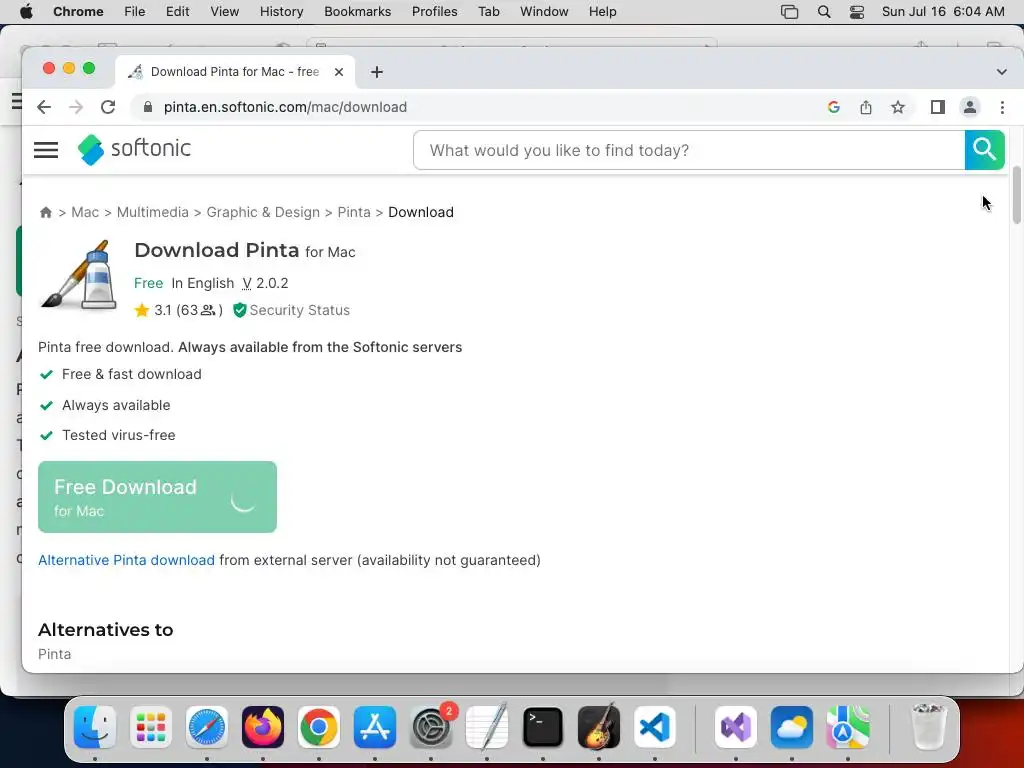Open the Chrome profile avatar
This screenshot has width=1024, height=768.
tap(970, 107)
